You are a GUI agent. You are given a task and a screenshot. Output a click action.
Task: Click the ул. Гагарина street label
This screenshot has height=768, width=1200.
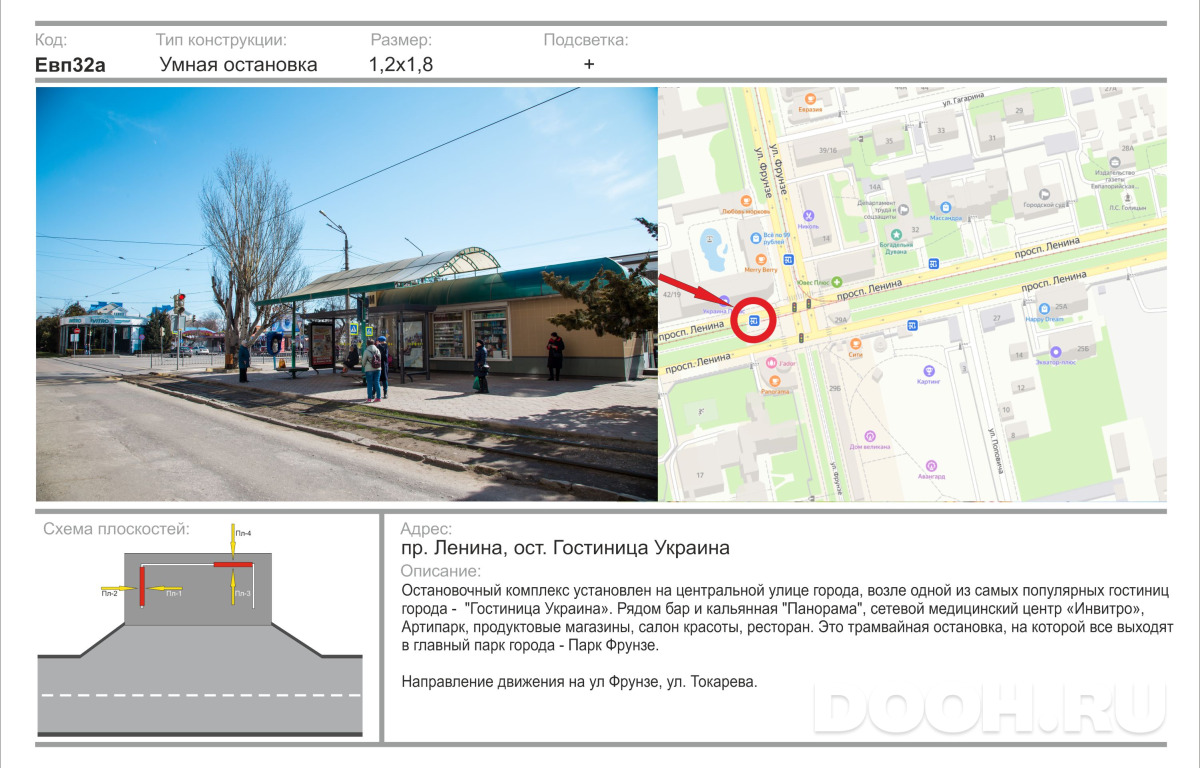pyautogui.click(x=963, y=100)
